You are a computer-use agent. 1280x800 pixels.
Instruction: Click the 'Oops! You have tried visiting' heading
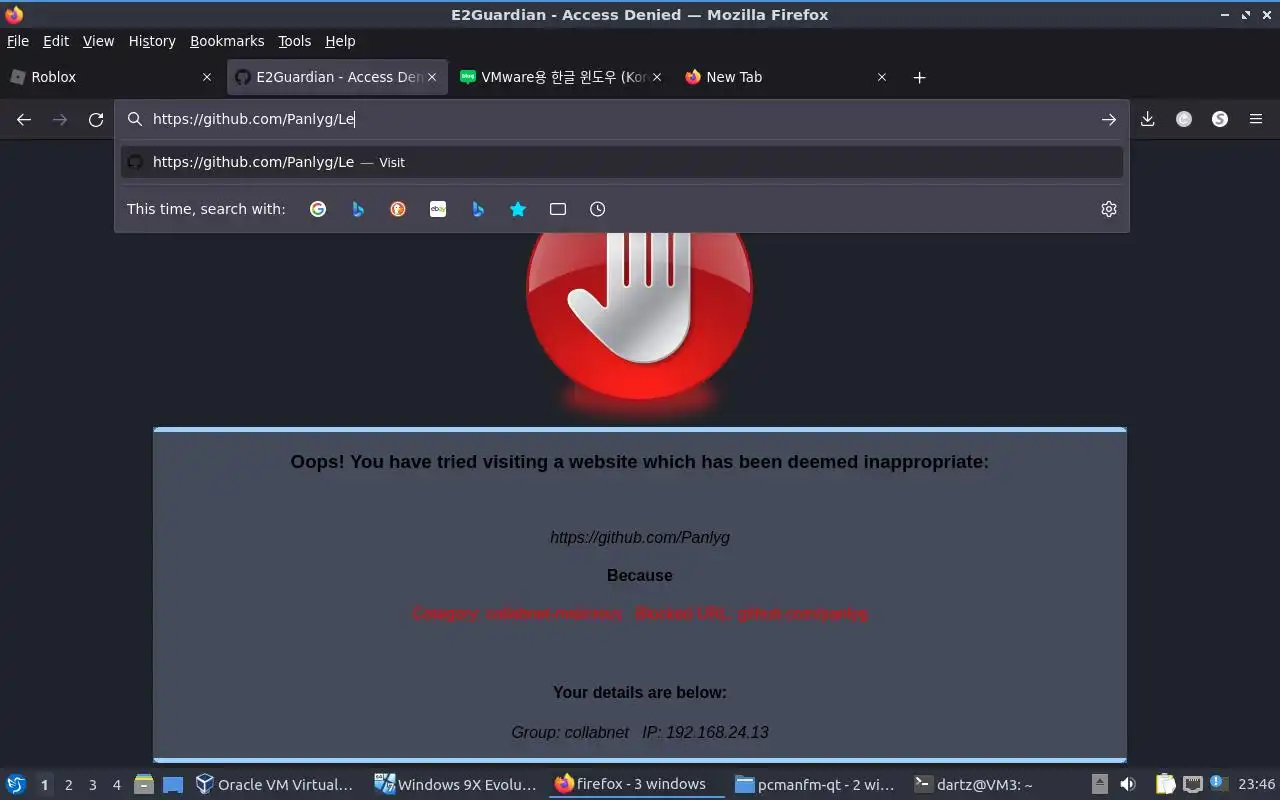[x=640, y=462]
